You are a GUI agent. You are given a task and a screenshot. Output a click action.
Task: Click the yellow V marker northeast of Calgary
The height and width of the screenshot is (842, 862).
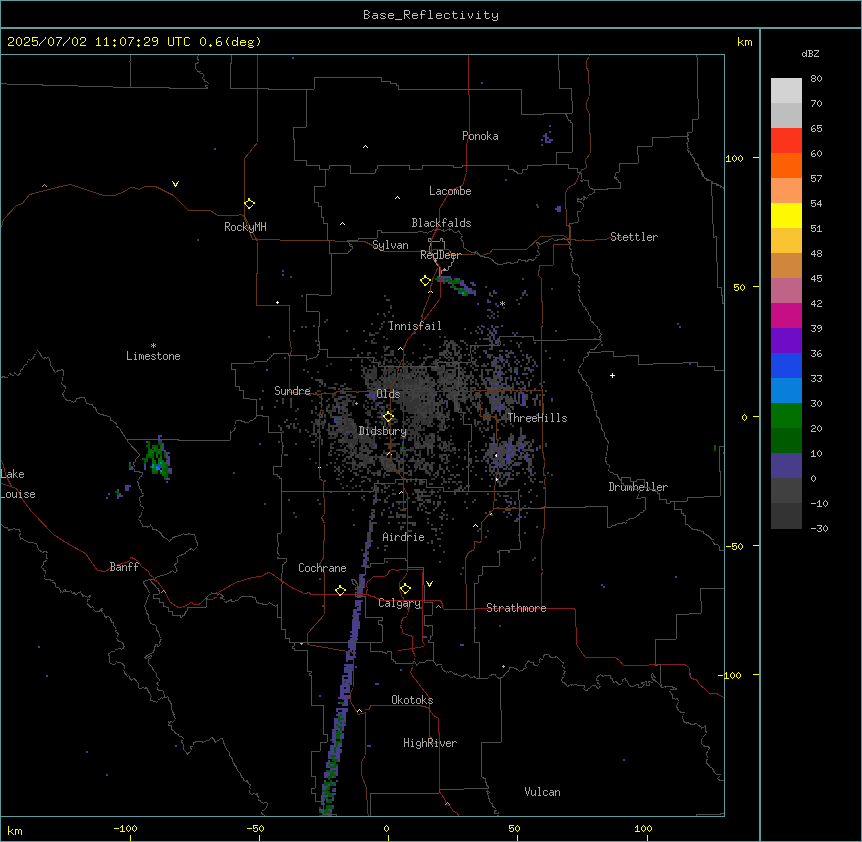[x=429, y=584]
